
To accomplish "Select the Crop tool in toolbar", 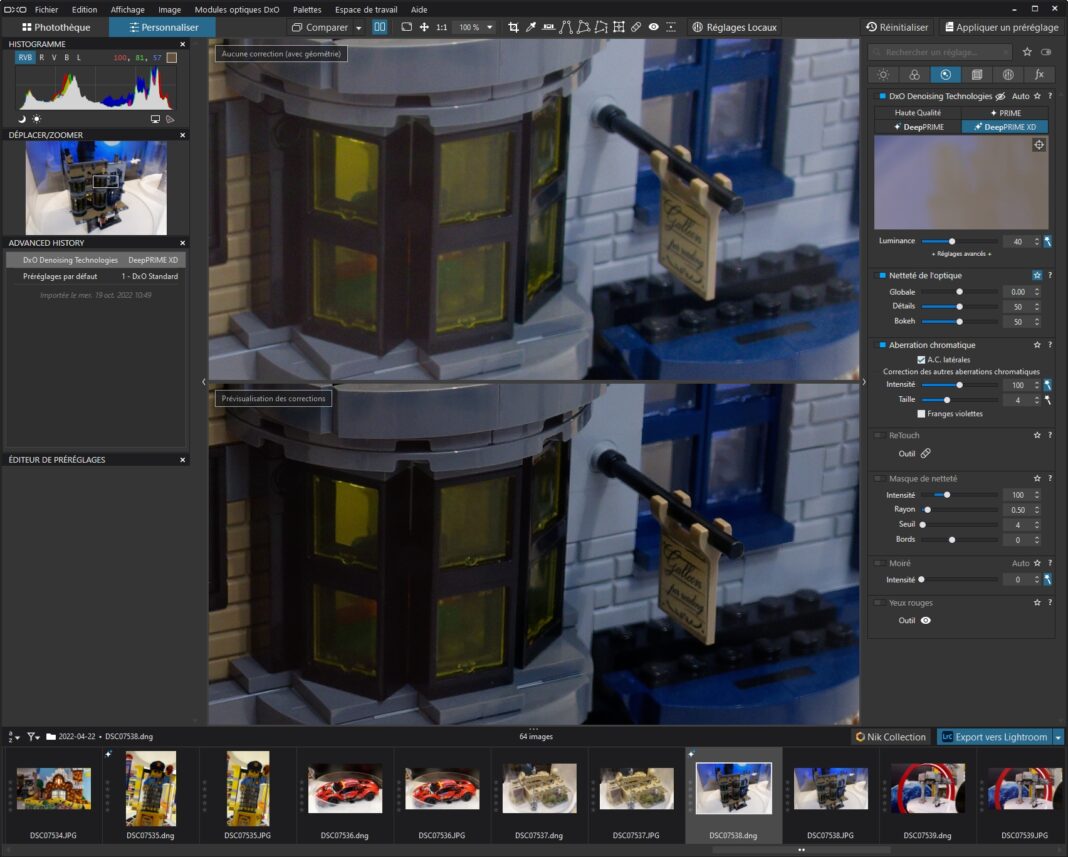I will point(513,27).
